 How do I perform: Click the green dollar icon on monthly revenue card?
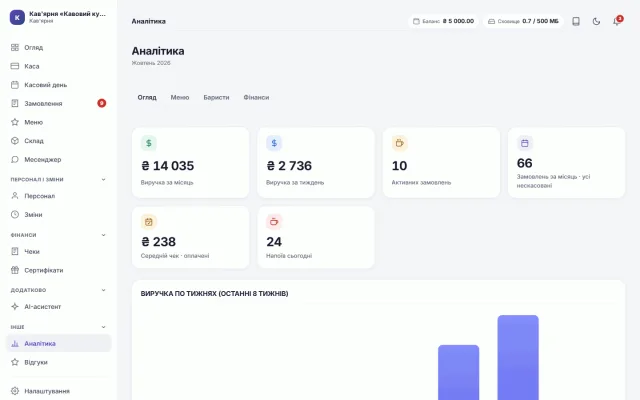pos(149,143)
